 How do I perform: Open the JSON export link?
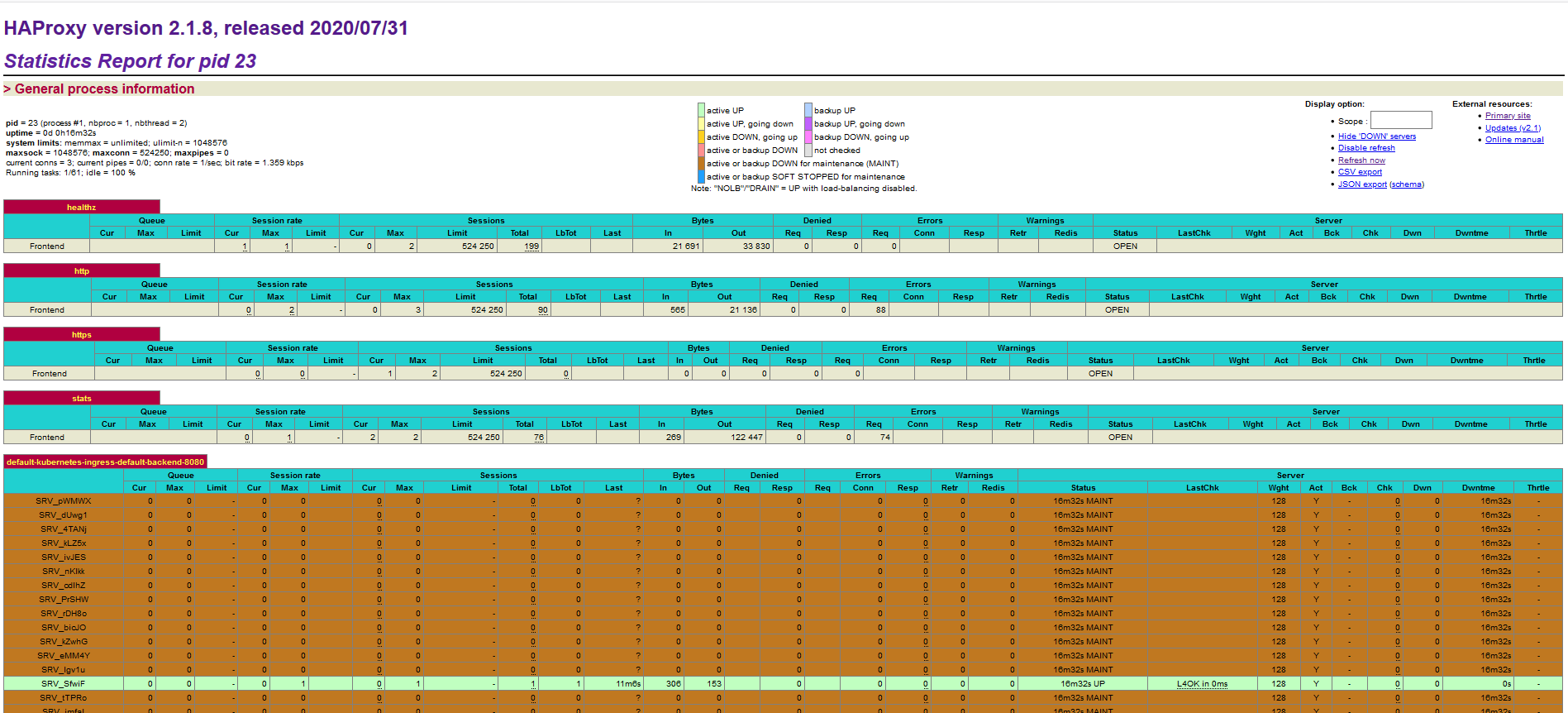tap(1361, 184)
